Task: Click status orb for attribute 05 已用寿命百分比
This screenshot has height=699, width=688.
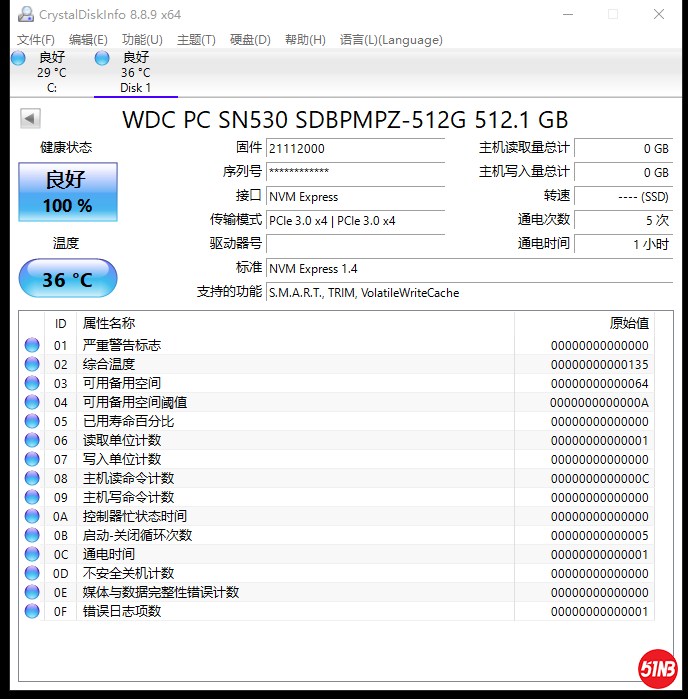Action: point(32,421)
